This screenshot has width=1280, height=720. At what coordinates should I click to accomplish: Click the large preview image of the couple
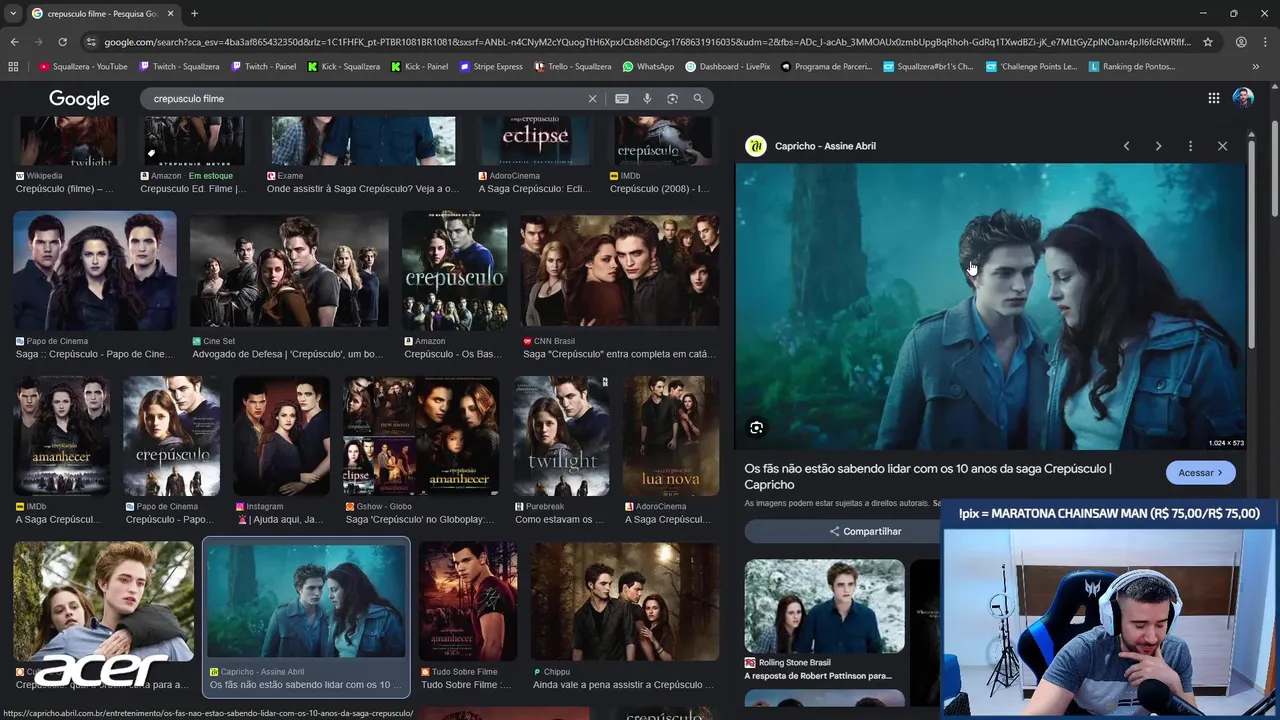click(991, 307)
